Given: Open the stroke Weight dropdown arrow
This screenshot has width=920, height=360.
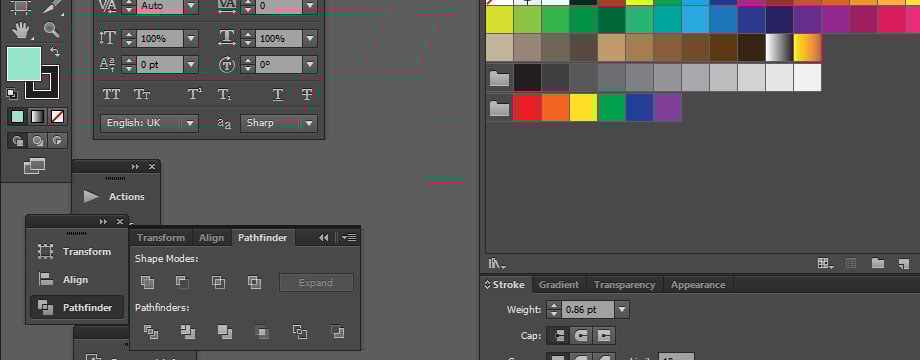Looking at the screenshot, I should (622, 310).
